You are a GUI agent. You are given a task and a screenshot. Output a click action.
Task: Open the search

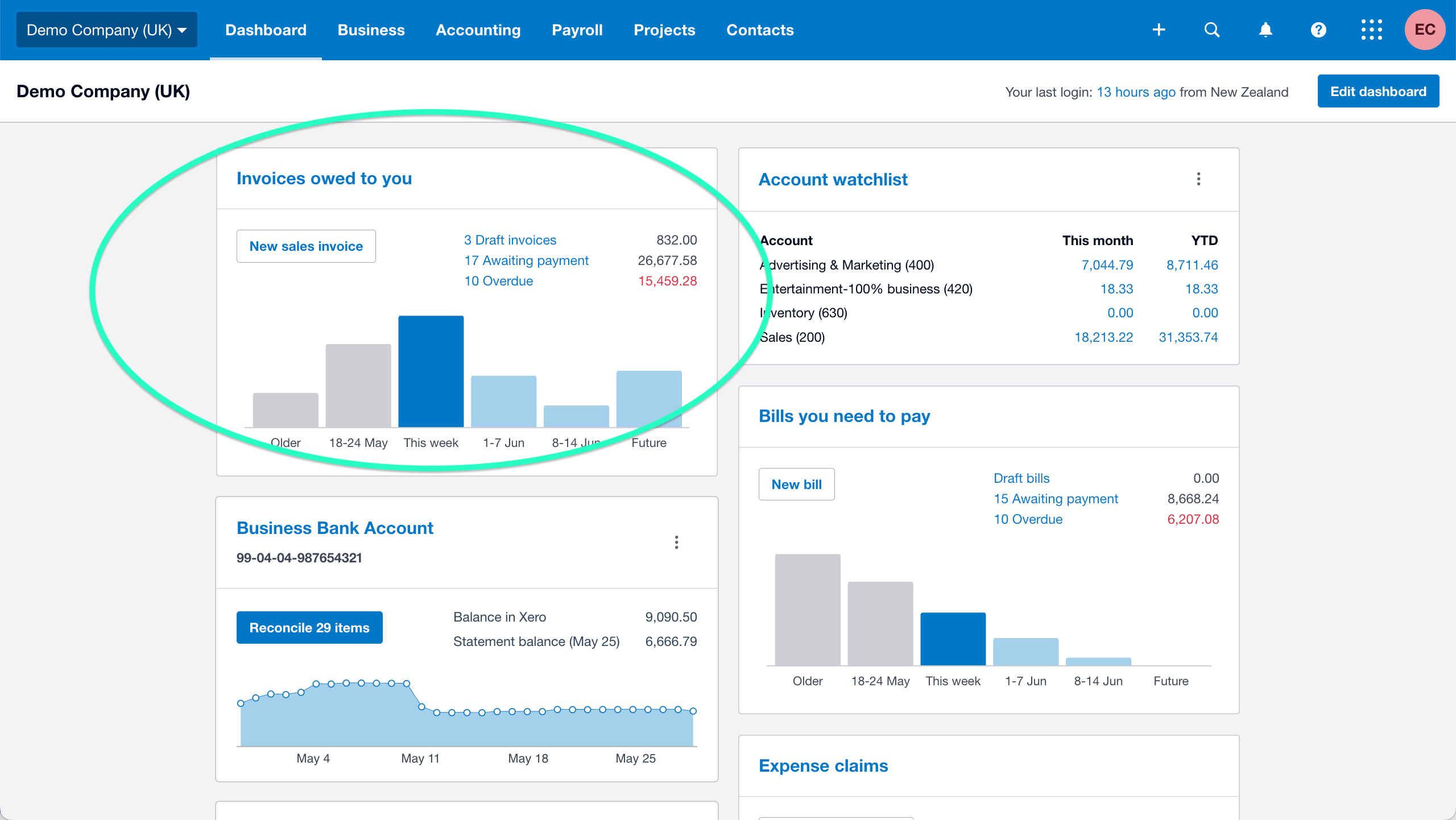[x=1211, y=30]
